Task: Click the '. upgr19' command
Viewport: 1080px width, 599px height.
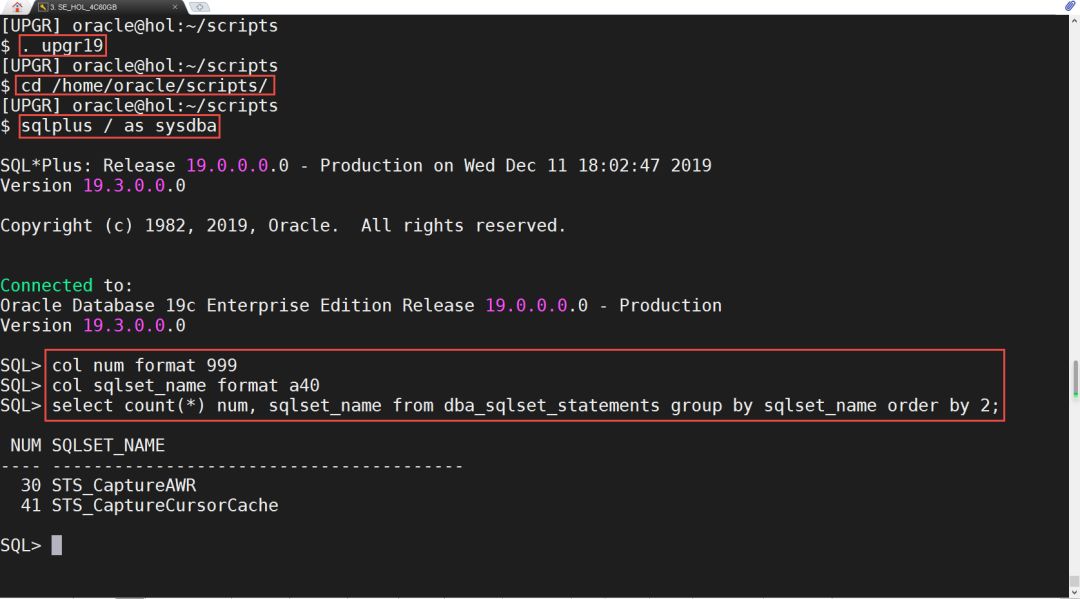Action: point(62,46)
